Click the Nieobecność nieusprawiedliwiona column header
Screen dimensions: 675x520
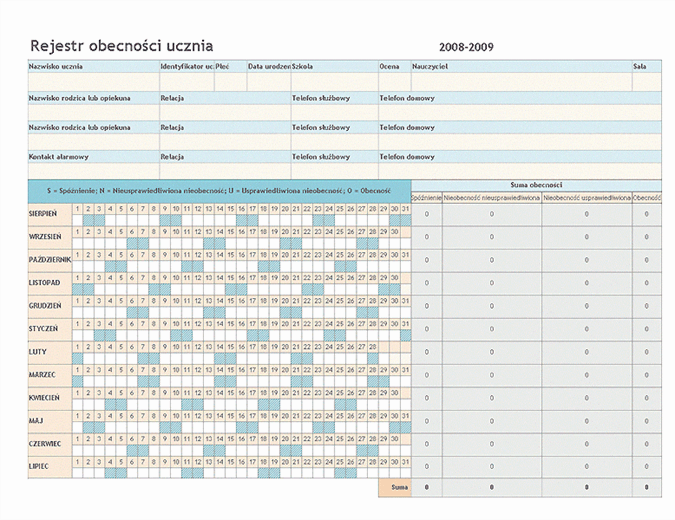coord(491,198)
